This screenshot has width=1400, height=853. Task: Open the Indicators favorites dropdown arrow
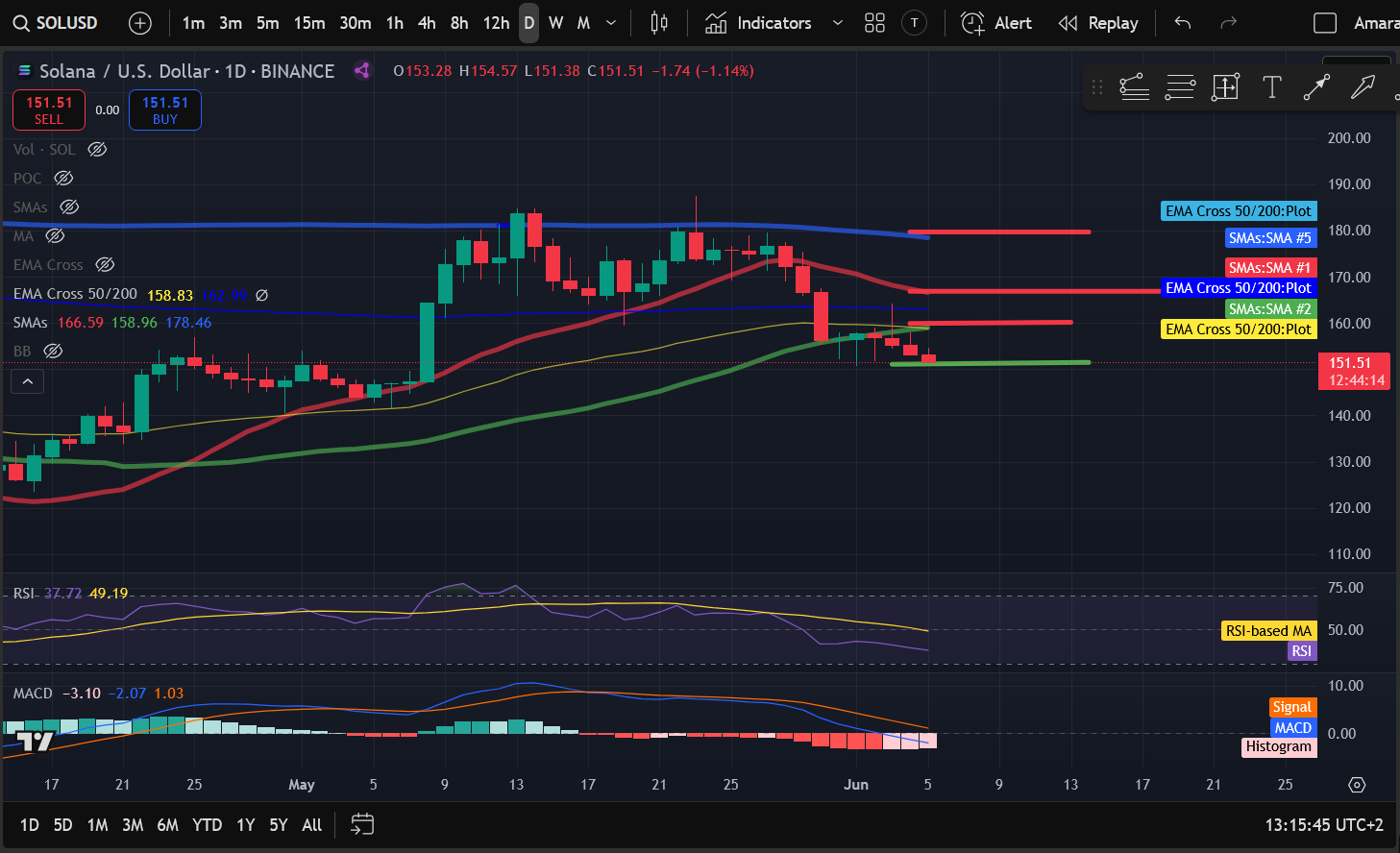(x=837, y=23)
